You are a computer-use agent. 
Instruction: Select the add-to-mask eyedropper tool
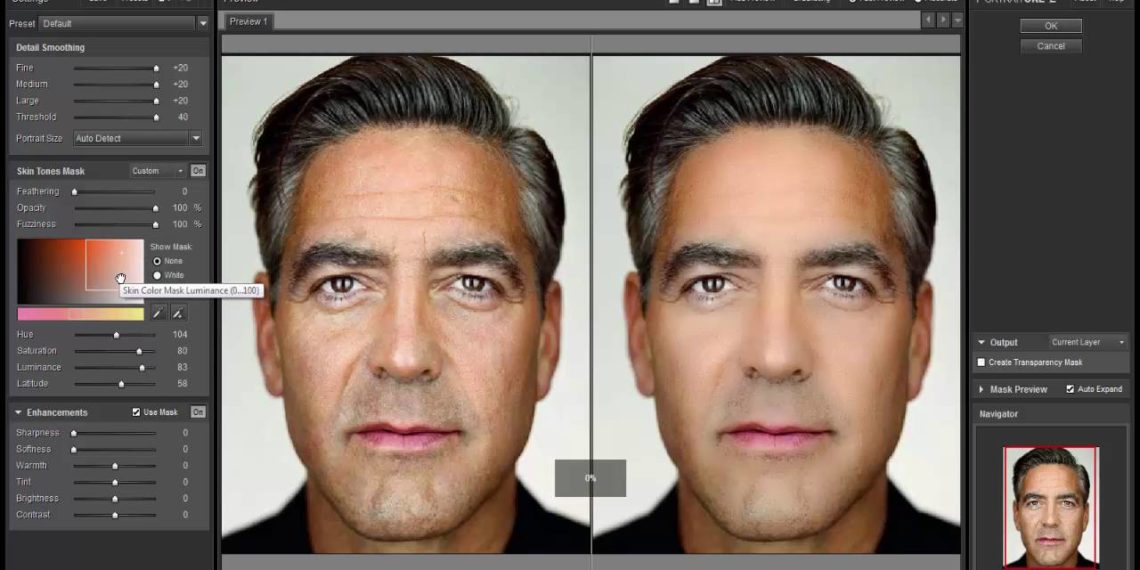point(178,313)
